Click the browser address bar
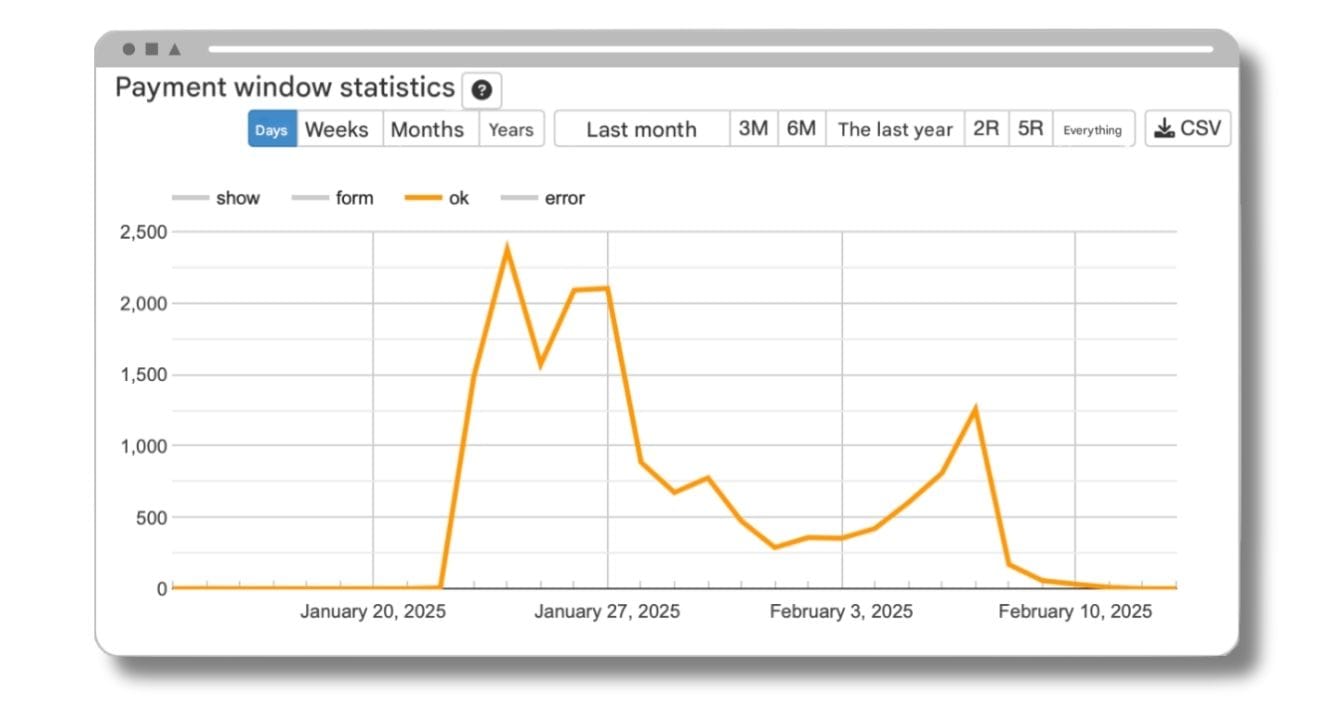This screenshot has width=1338, height=702. [710, 48]
